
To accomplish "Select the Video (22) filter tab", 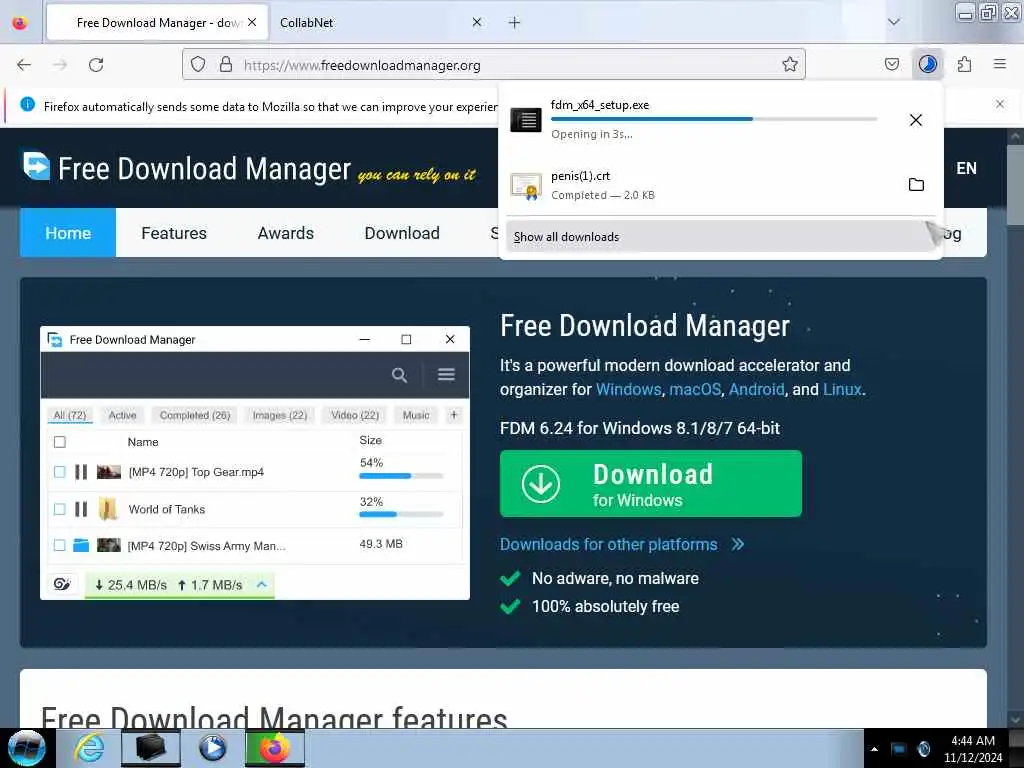I will tap(355, 415).
